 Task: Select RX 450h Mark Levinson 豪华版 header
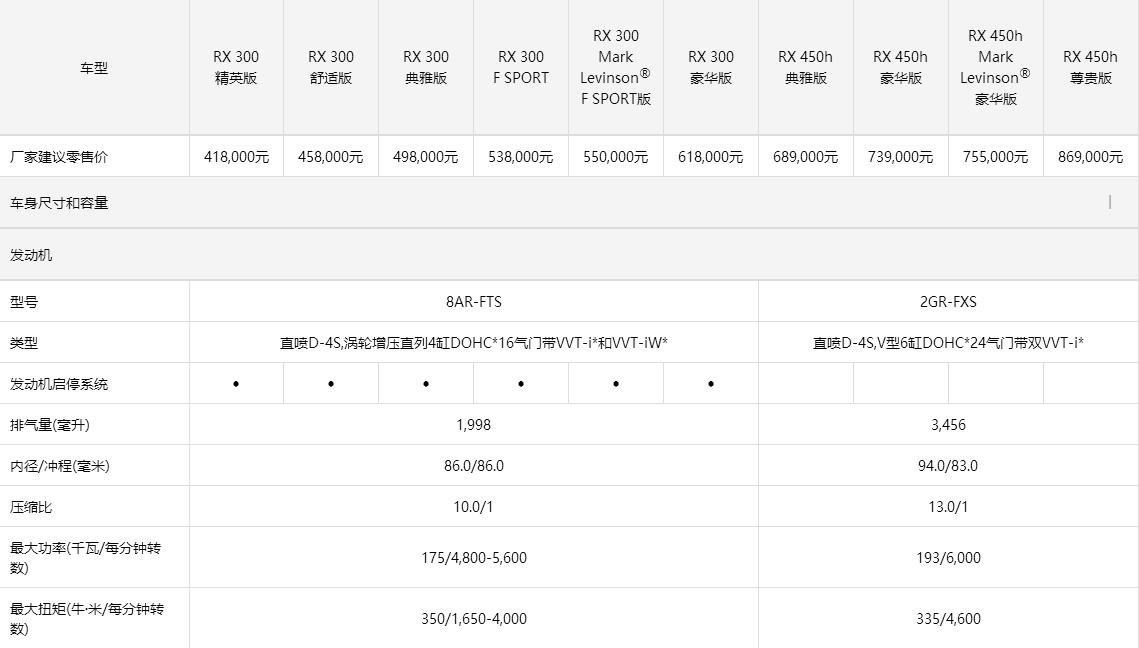tap(996, 68)
